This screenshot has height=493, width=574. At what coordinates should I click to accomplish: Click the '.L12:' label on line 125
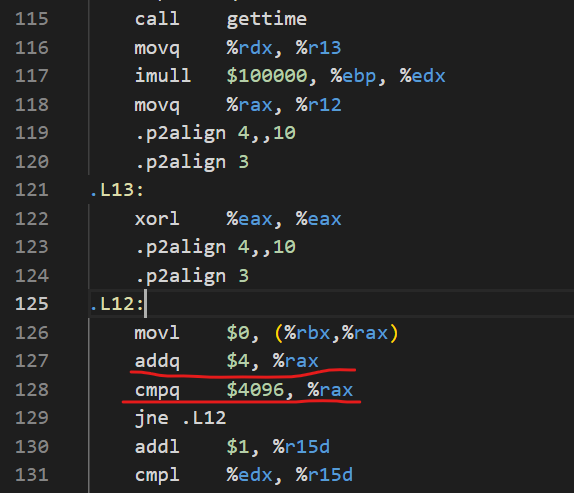(117, 304)
